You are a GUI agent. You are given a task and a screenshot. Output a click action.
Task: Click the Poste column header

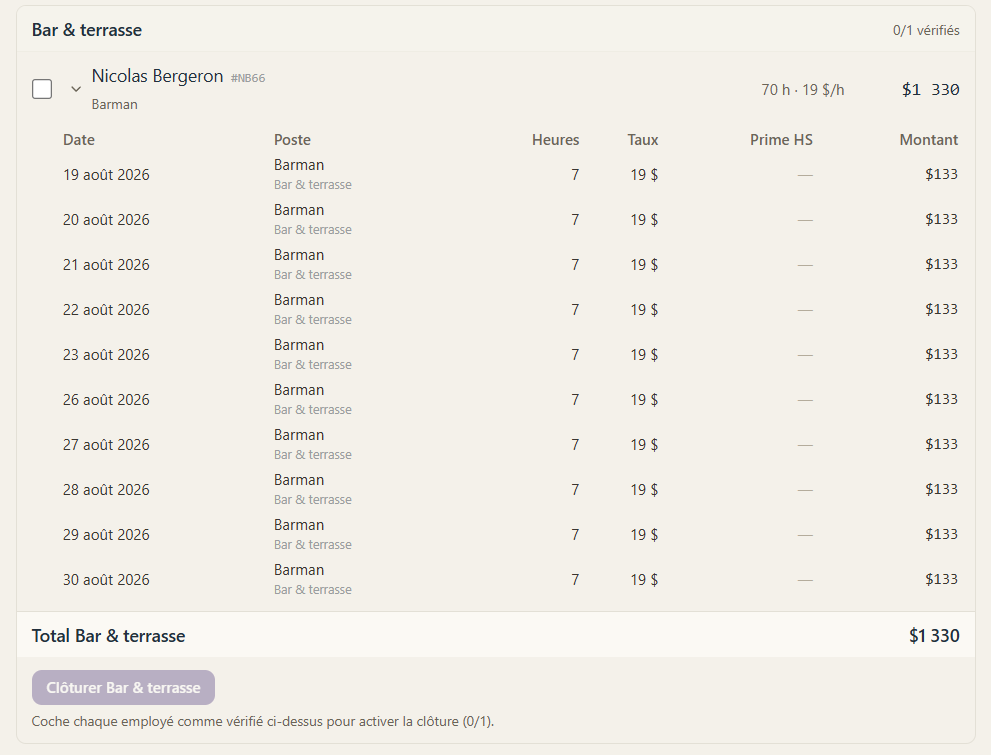tap(292, 140)
